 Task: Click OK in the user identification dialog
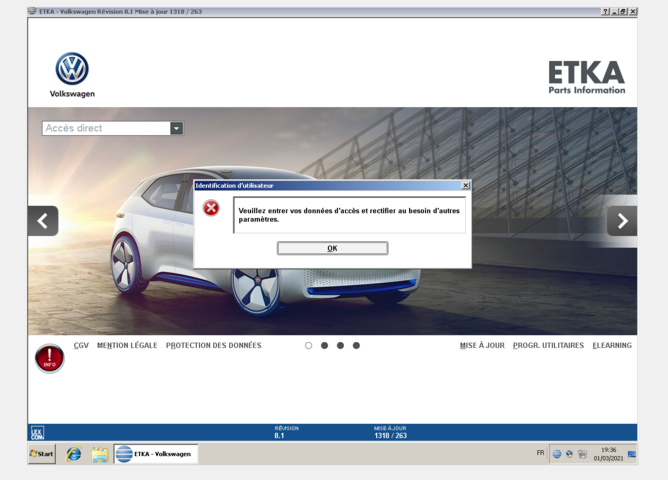332,248
